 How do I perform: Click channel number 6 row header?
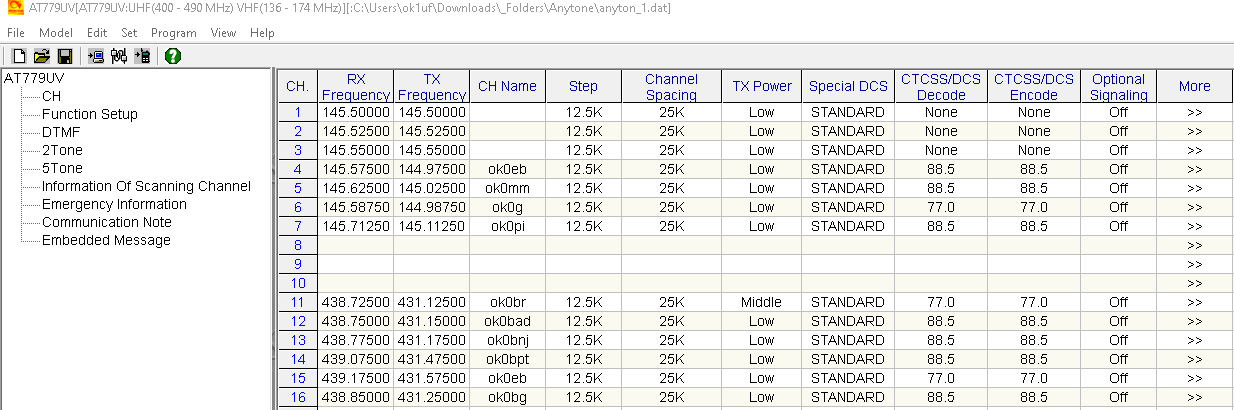click(x=297, y=207)
